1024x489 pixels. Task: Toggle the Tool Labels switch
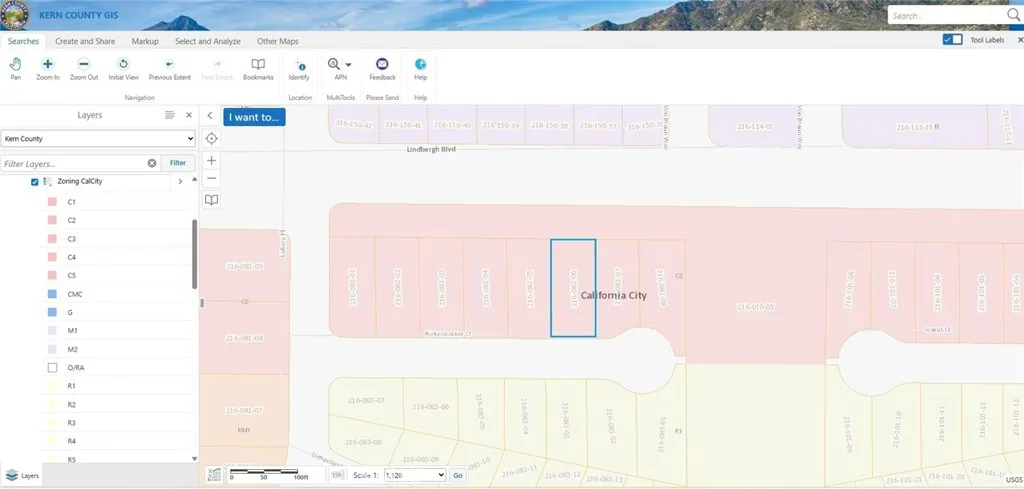tap(953, 40)
